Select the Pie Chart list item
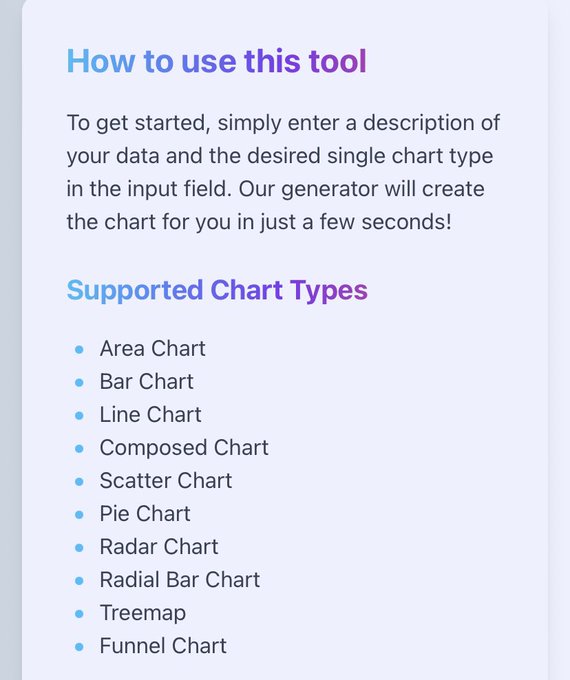The width and height of the screenshot is (570, 680). click(145, 513)
